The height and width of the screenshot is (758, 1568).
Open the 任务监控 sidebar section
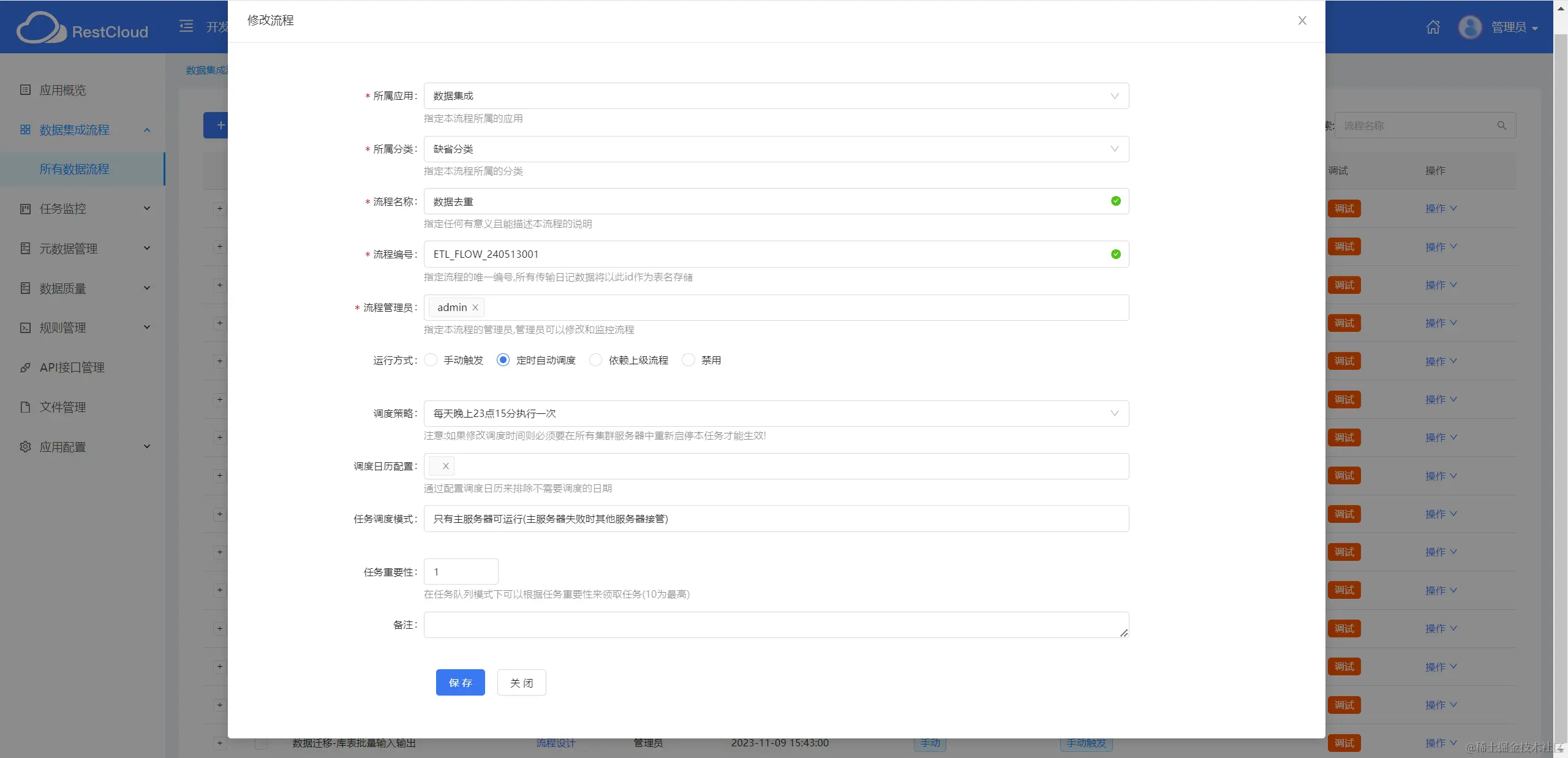pyautogui.click(x=62, y=208)
